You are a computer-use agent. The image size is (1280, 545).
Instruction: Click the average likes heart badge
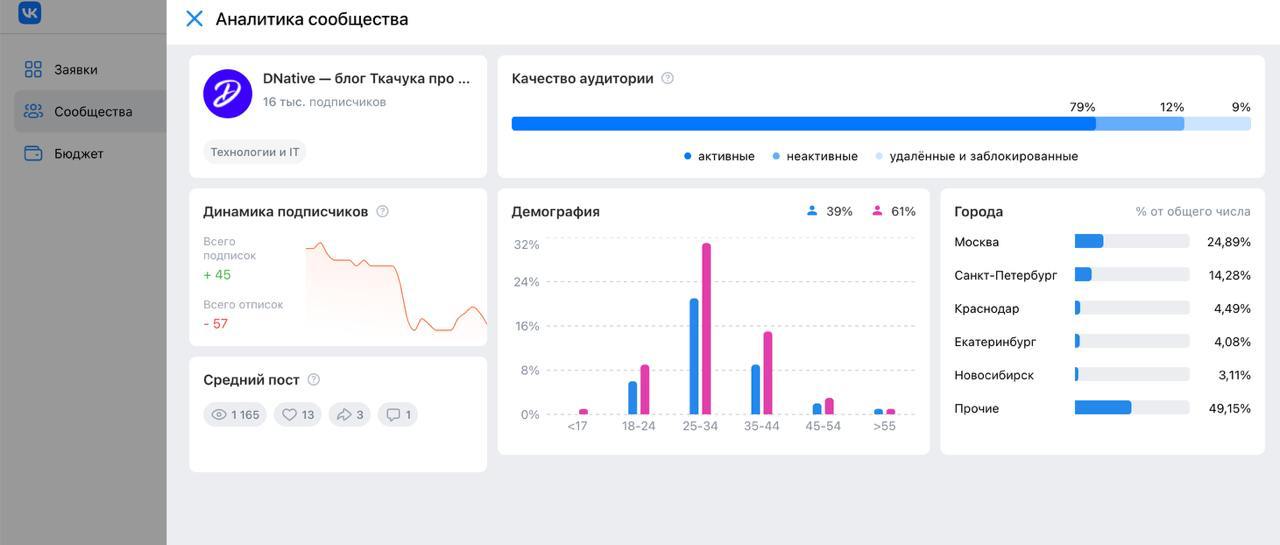pos(298,415)
